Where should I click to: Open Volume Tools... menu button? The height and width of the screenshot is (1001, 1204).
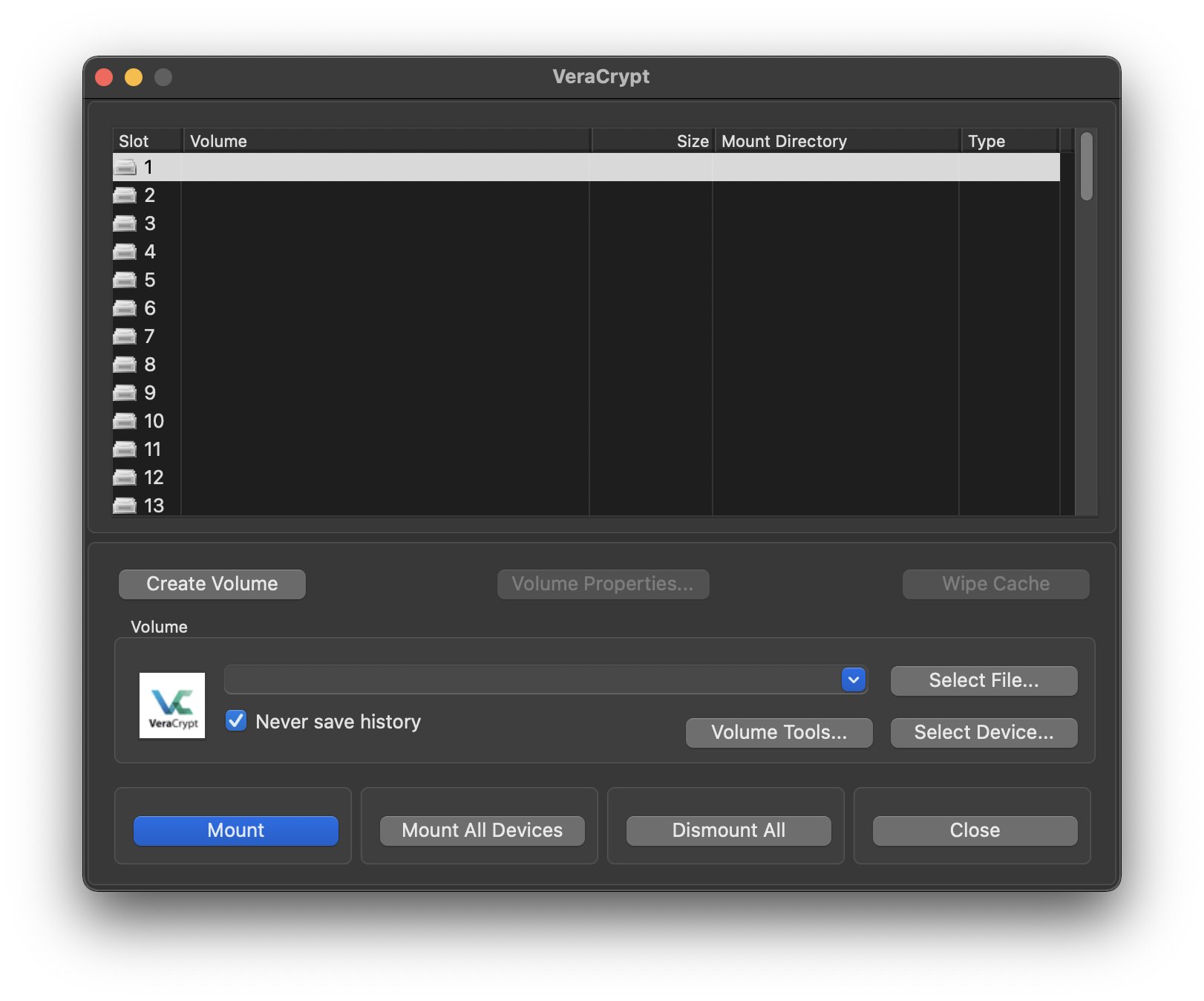click(779, 732)
